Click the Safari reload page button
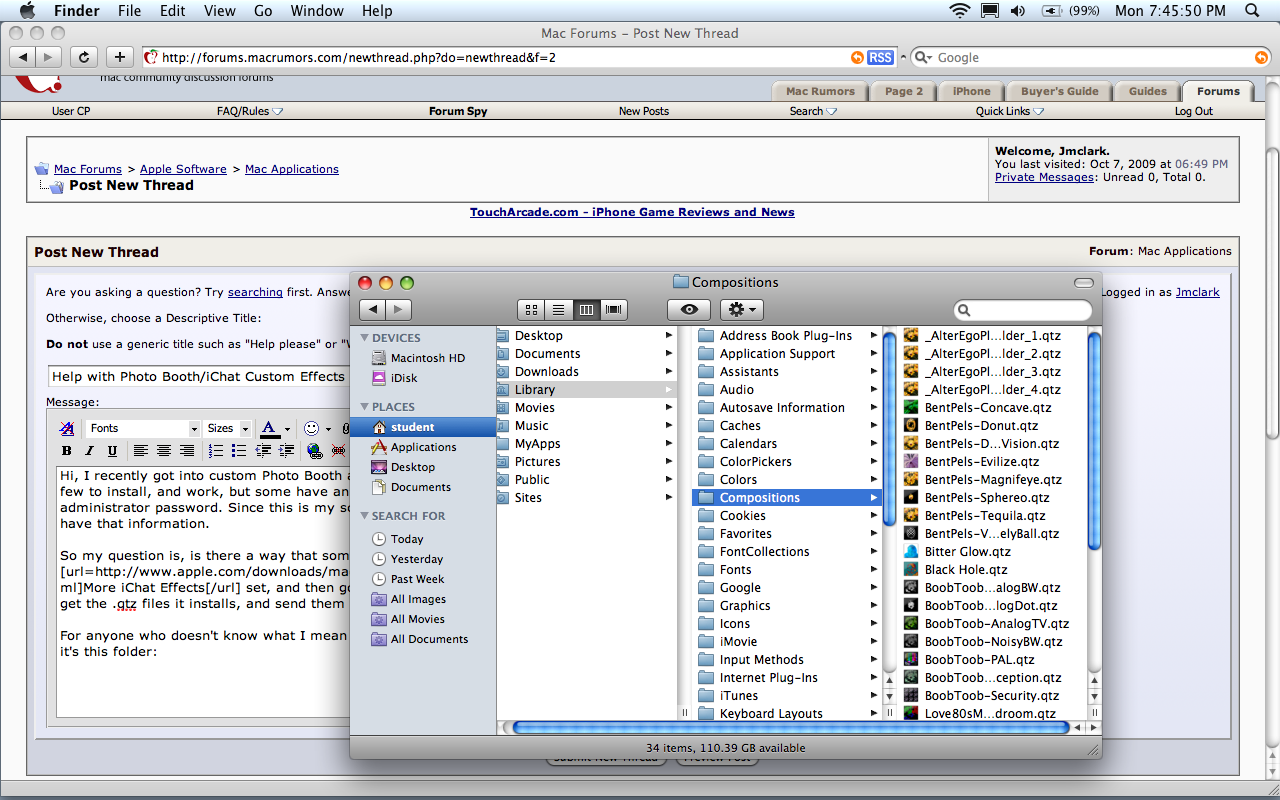The width and height of the screenshot is (1280, 800). point(84,57)
